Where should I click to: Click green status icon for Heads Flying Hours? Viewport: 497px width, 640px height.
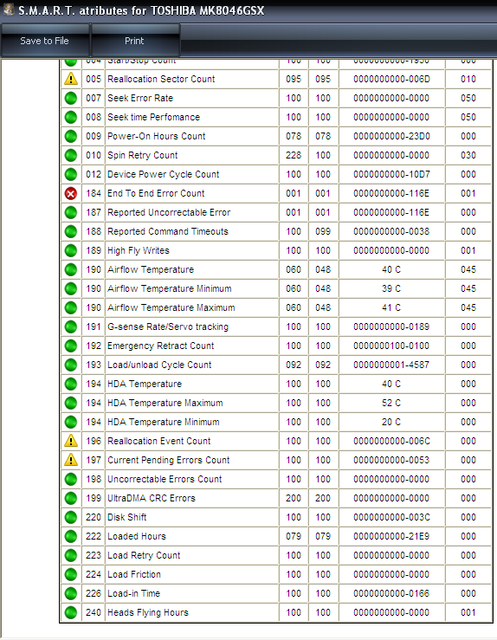click(x=71, y=612)
